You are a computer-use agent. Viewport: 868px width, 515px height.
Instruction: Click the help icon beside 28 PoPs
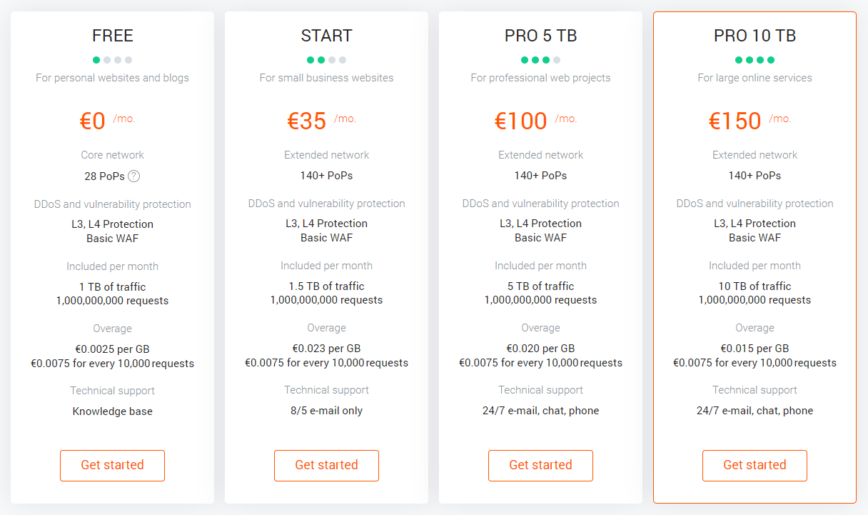(133, 176)
